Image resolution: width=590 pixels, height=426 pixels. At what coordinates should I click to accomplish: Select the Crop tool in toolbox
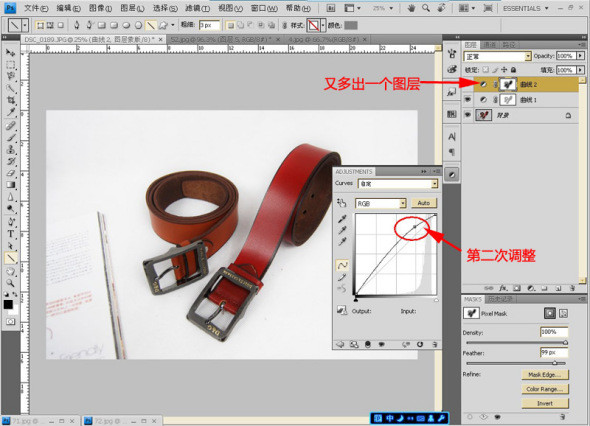[11, 100]
